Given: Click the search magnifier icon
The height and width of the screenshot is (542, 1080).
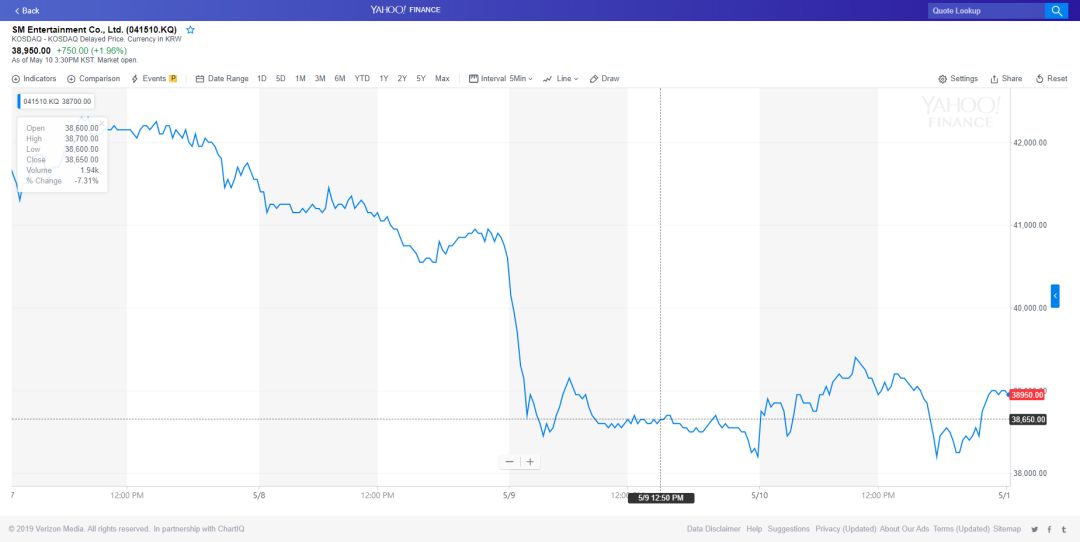Looking at the screenshot, I should [1056, 10].
